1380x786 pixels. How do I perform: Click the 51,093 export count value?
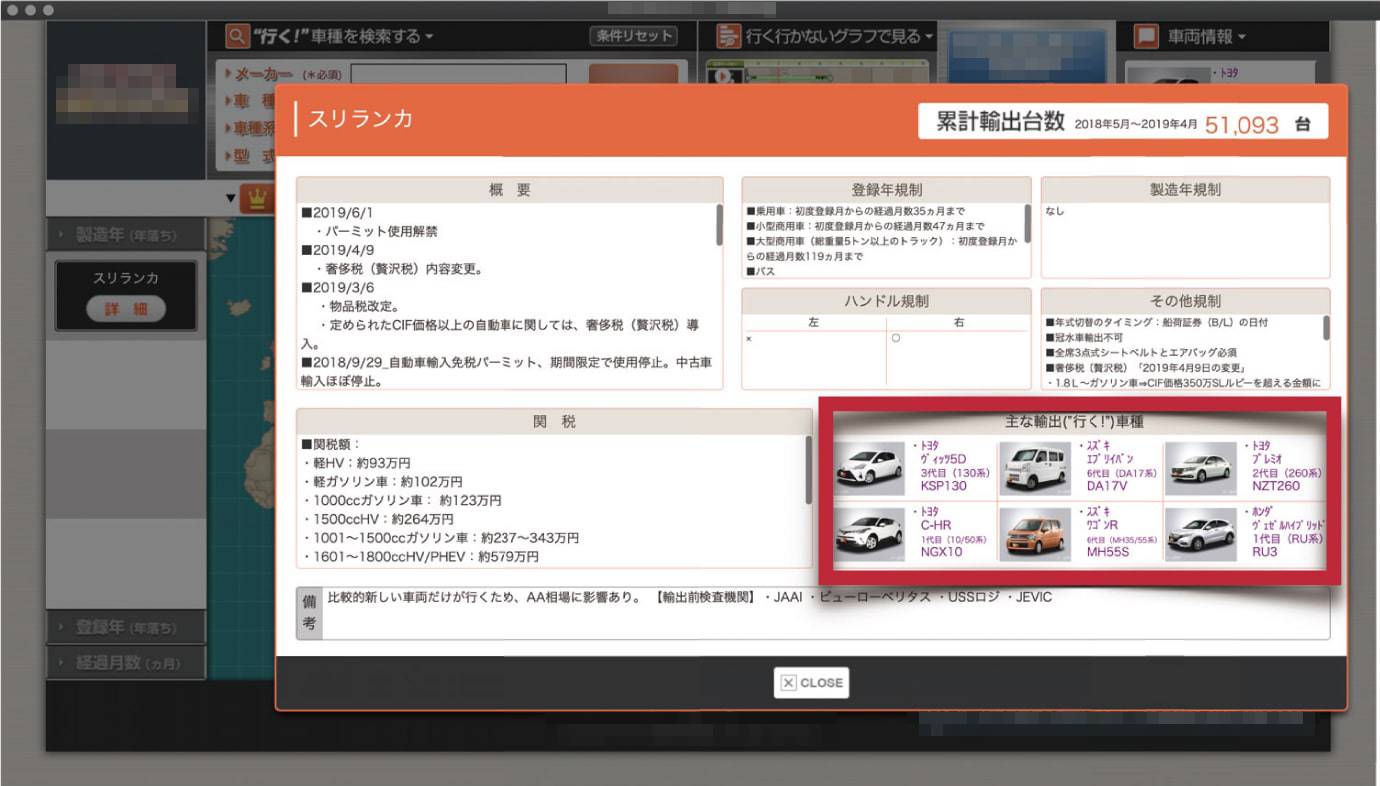tap(1242, 124)
